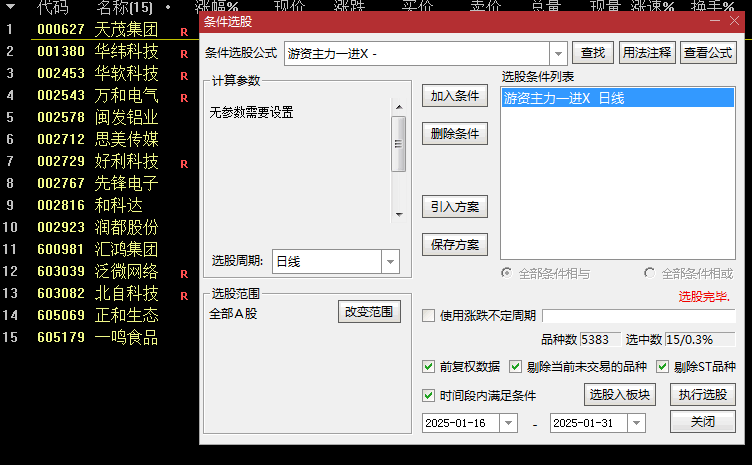Click the end date field 2025-01-31
Image resolution: width=752 pixels, height=465 pixels.
tap(589, 423)
